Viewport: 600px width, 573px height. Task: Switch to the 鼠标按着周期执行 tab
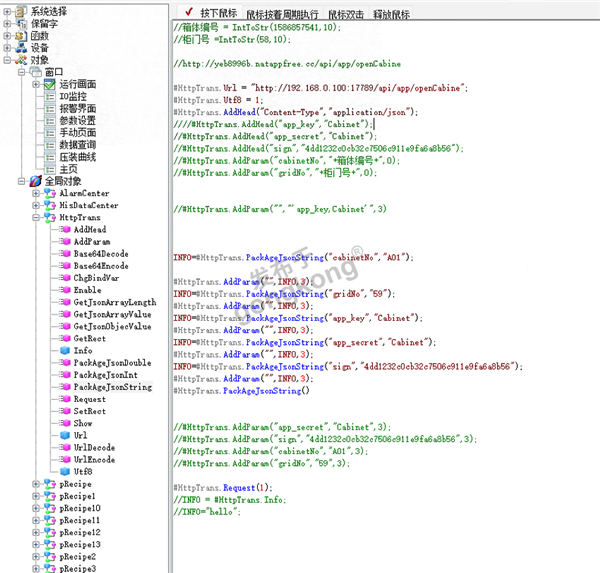pos(283,14)
